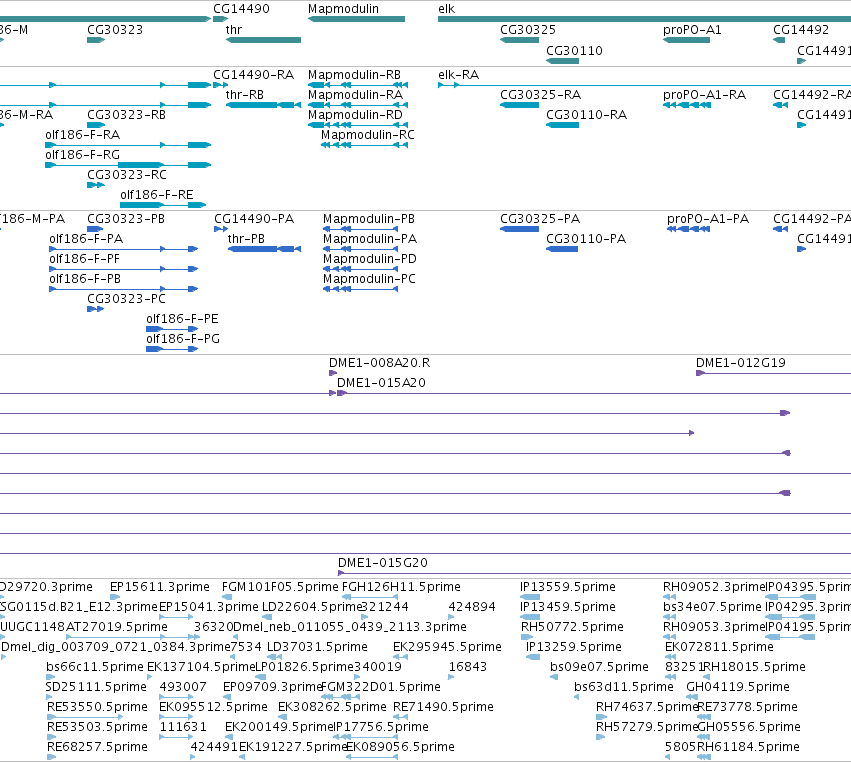The image size is (851, 762).
Task: Select the CG30325 gene label
Action: coord(528,30)
